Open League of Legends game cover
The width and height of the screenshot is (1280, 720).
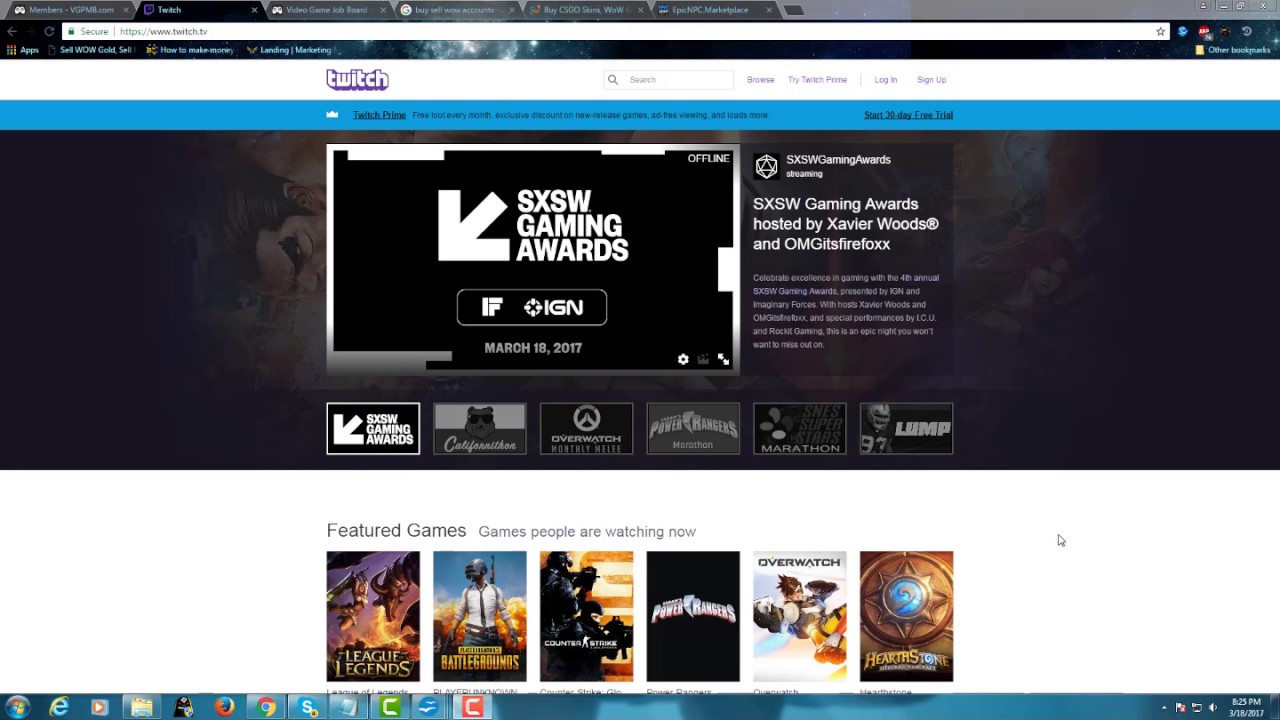373,616
